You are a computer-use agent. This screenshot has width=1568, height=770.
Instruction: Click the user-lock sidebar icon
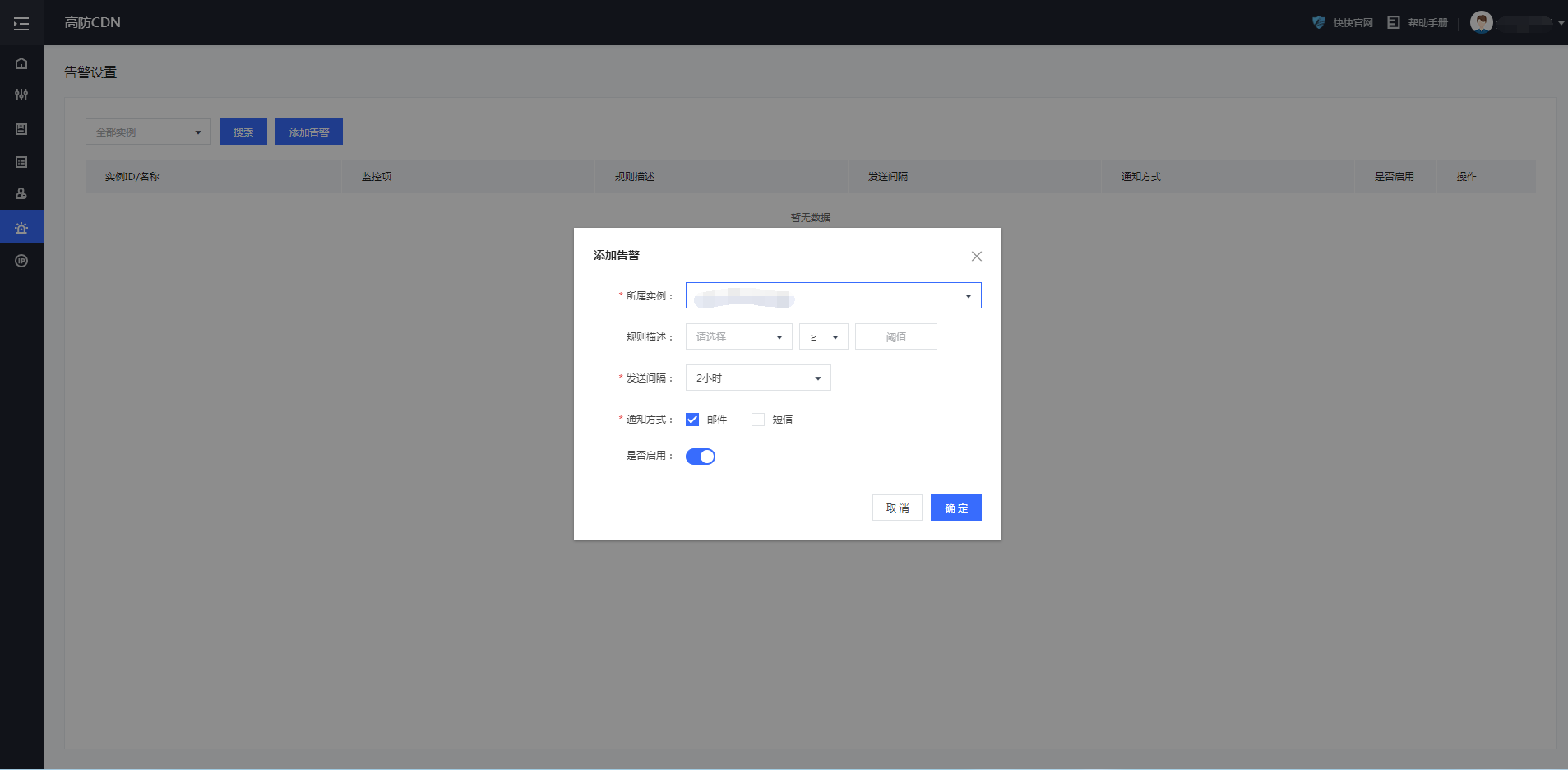click(x=21, y=194)
